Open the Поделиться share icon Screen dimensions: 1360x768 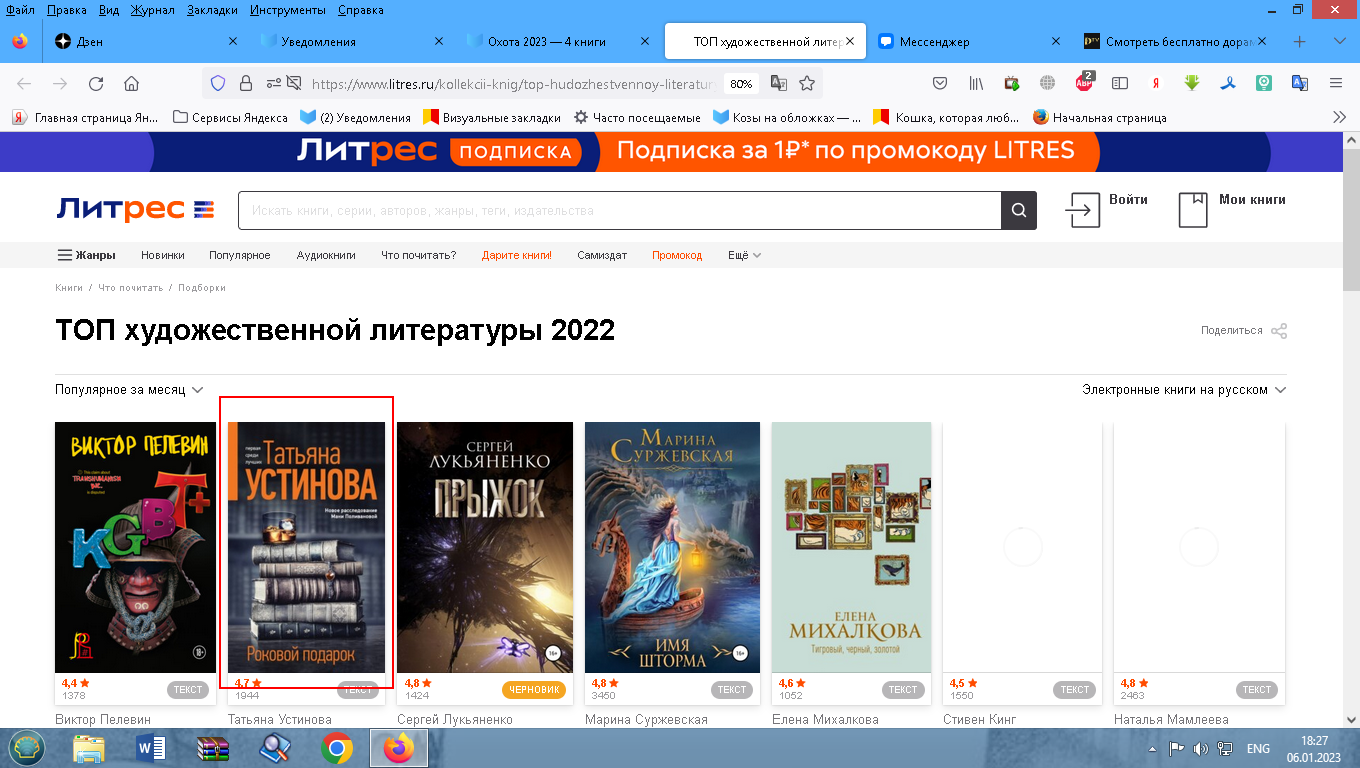pos(1281,331)
